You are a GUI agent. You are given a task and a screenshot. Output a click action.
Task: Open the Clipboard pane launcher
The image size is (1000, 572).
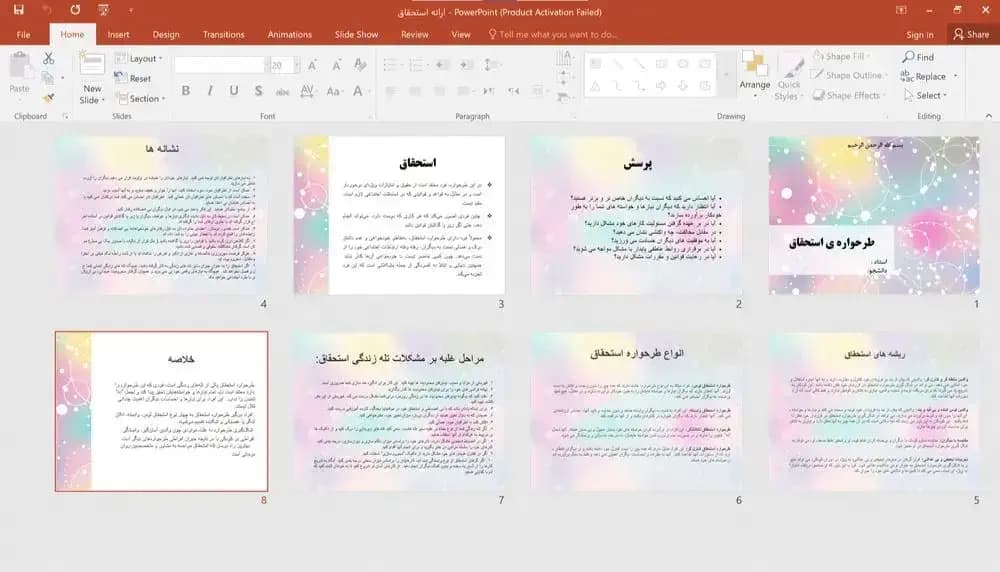click(65, 116)
